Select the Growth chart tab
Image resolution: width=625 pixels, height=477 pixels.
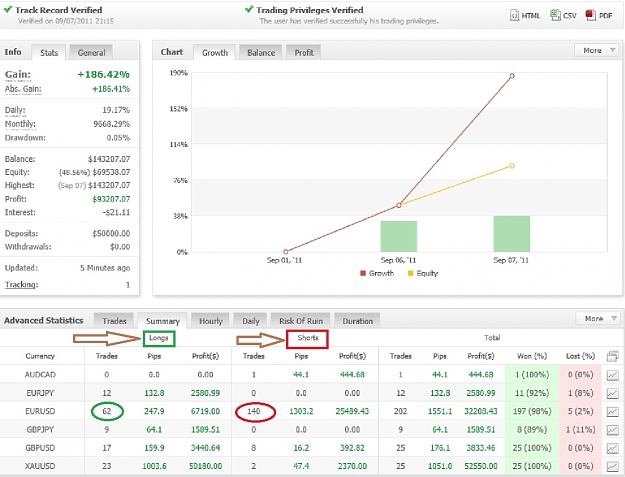215,53
